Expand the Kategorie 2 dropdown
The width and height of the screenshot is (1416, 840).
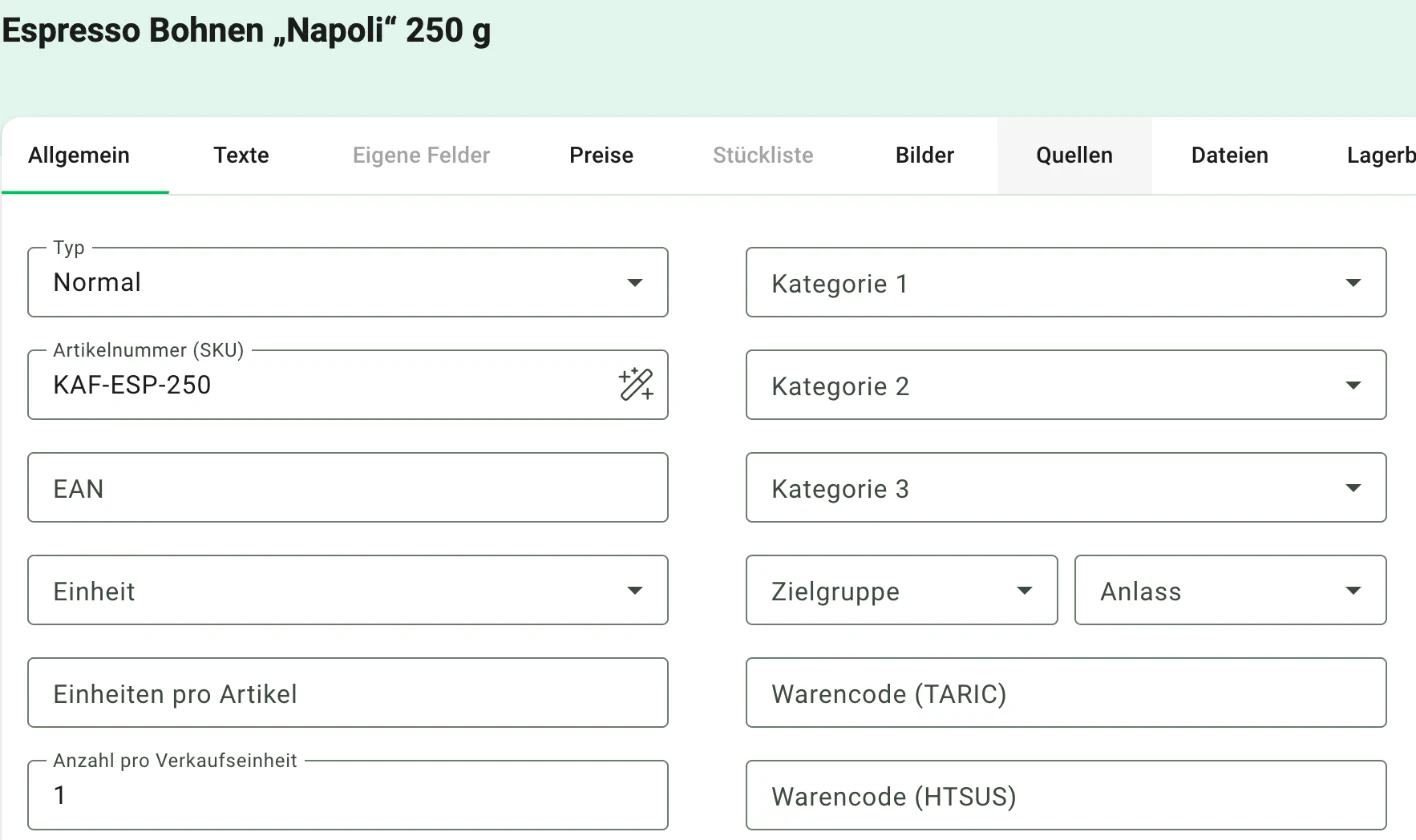pyautogui.click(x=1066, y=385)
